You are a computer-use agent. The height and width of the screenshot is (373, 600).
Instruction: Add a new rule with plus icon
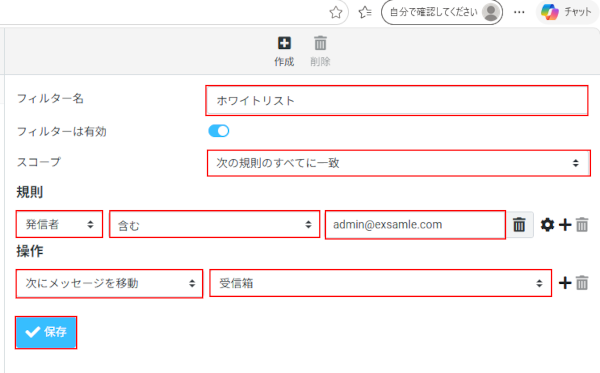point(565,225)
